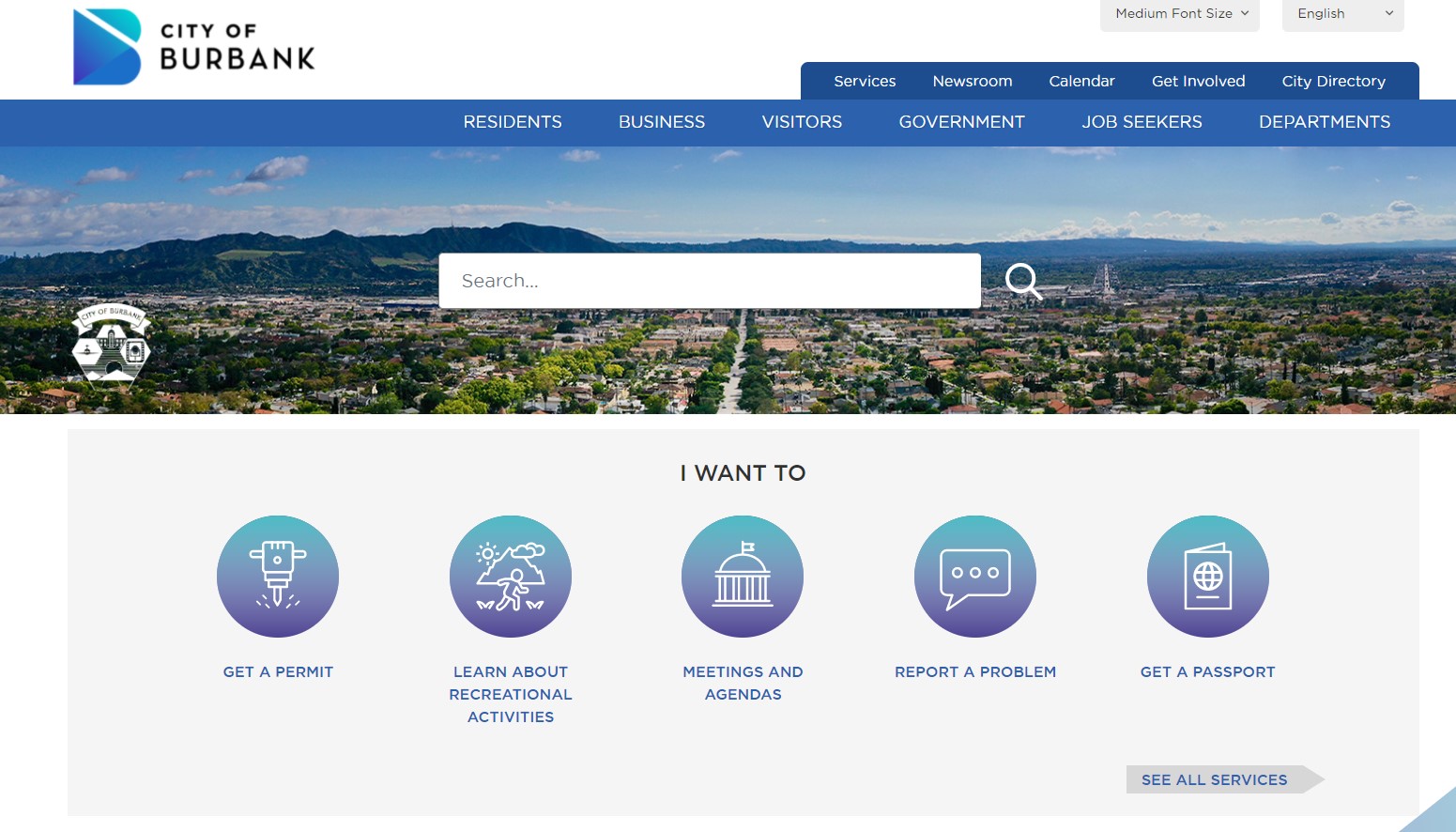
Task: Open the Departments menu item
Action: [1324, 122]
